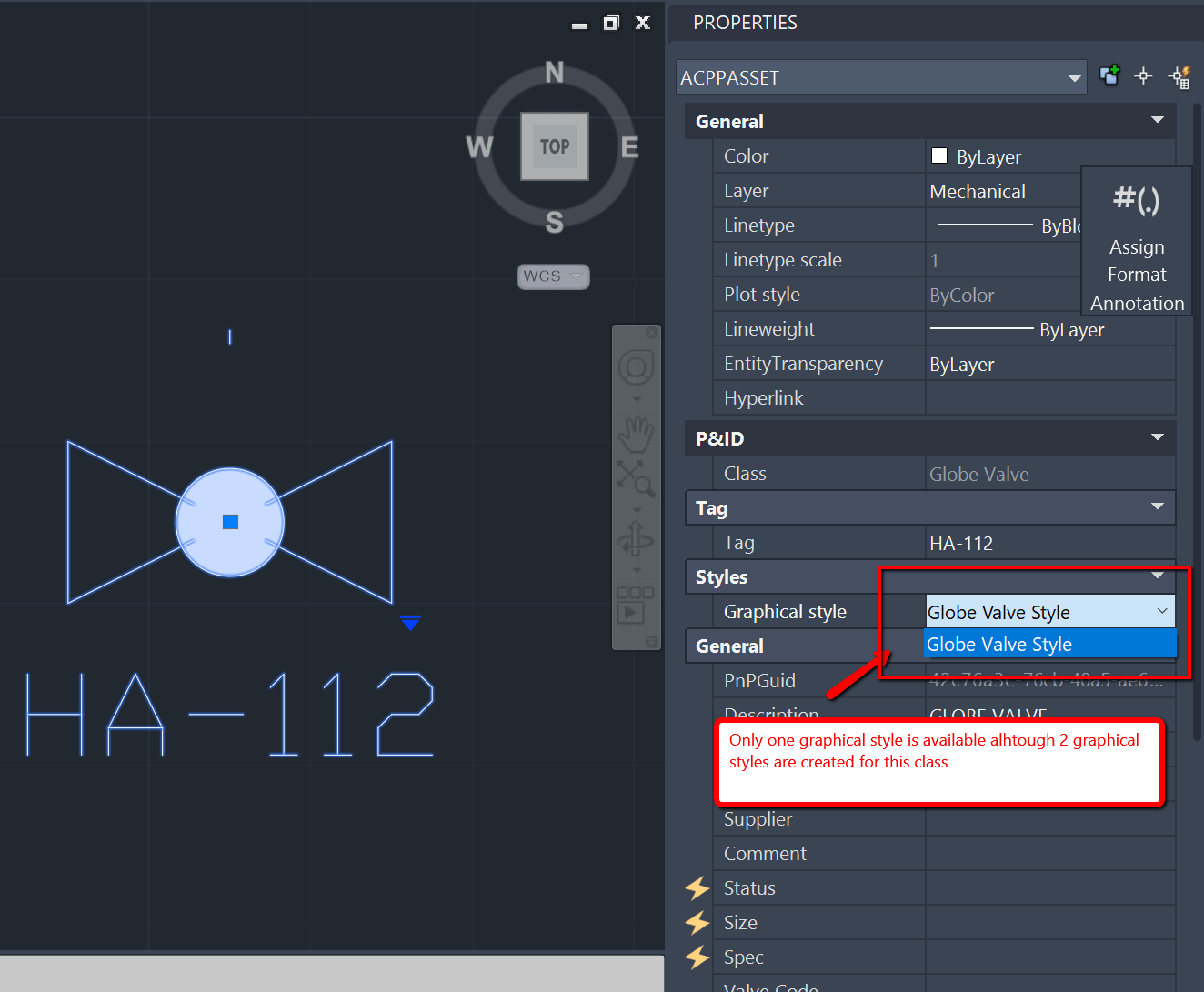Screen dimensions: 1204x992
Task: Click the triangular grip below the valve
Action: pyautogui.click(x=410, y=623)
